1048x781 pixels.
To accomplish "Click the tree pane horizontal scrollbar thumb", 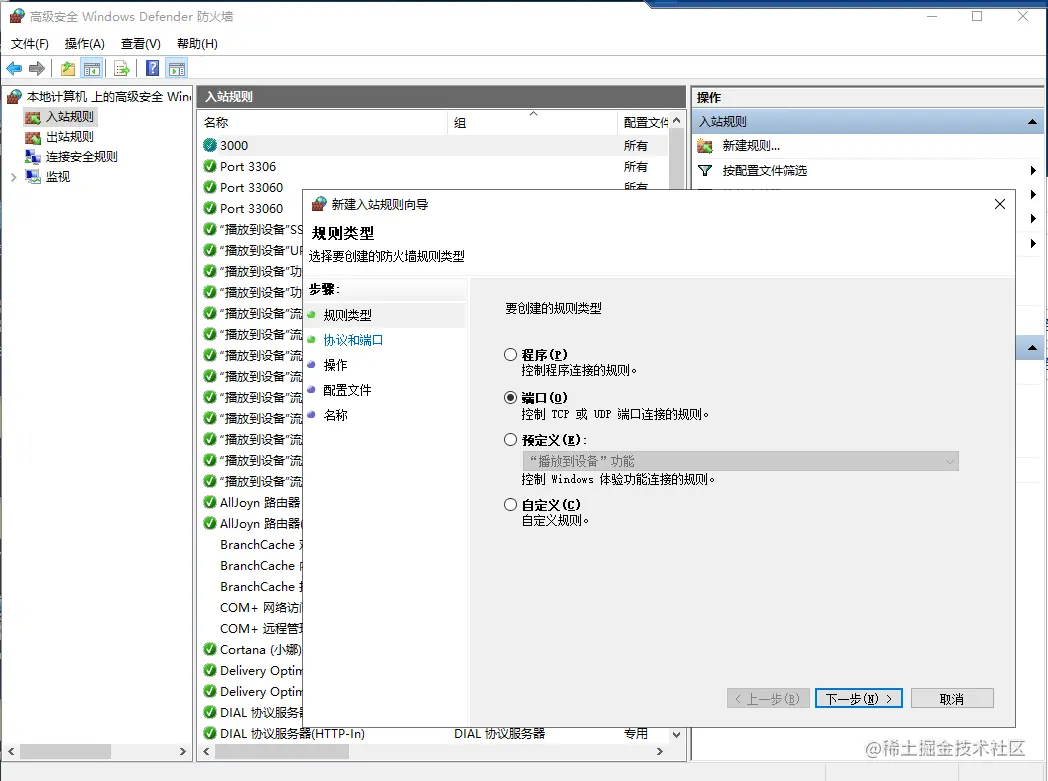I will pyautogui.click(x=66, y=752).
